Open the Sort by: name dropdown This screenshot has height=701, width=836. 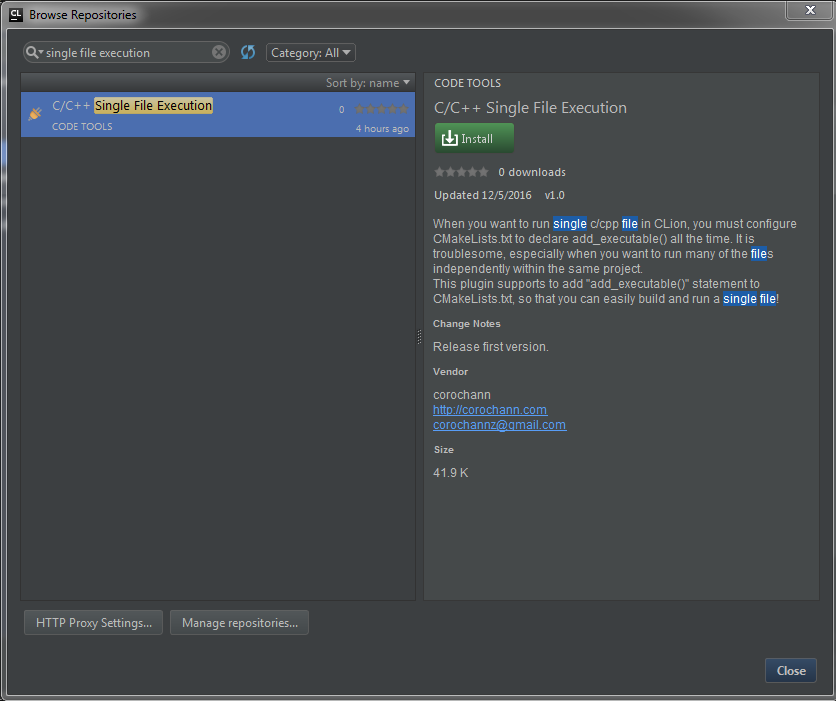[x=367, y=83]
